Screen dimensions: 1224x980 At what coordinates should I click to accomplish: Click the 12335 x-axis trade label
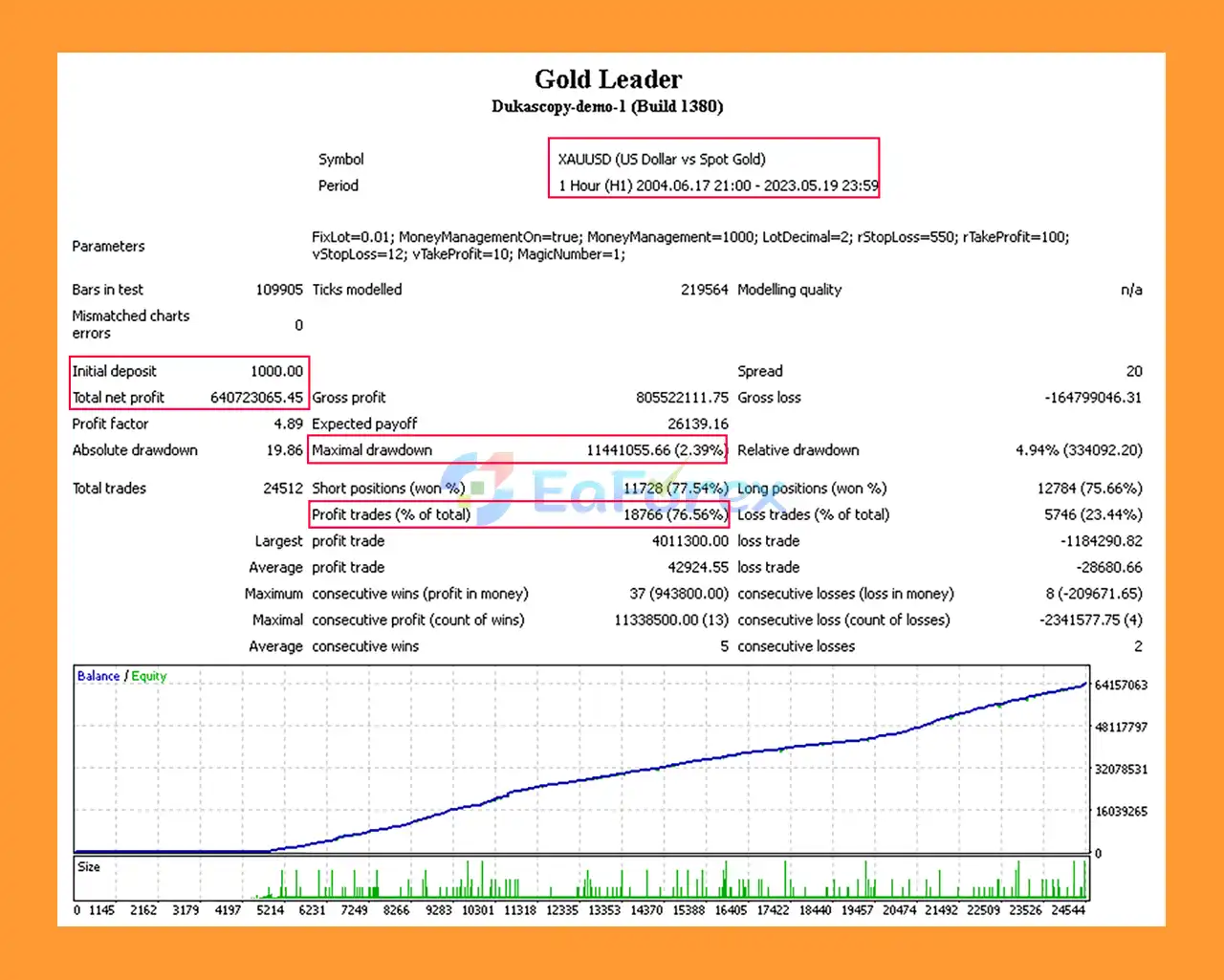(562, 910)
